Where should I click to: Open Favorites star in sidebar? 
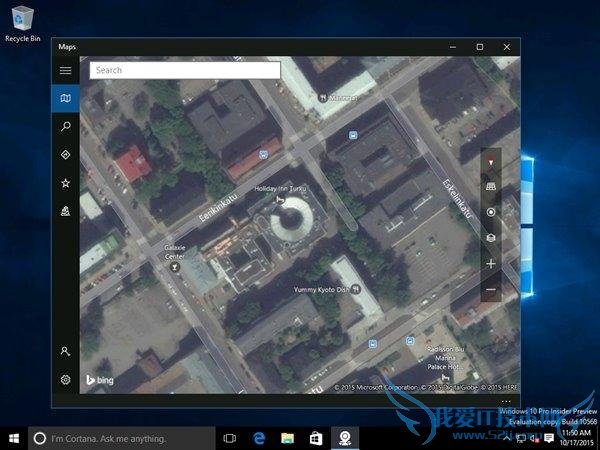click(x=65, y=183)
